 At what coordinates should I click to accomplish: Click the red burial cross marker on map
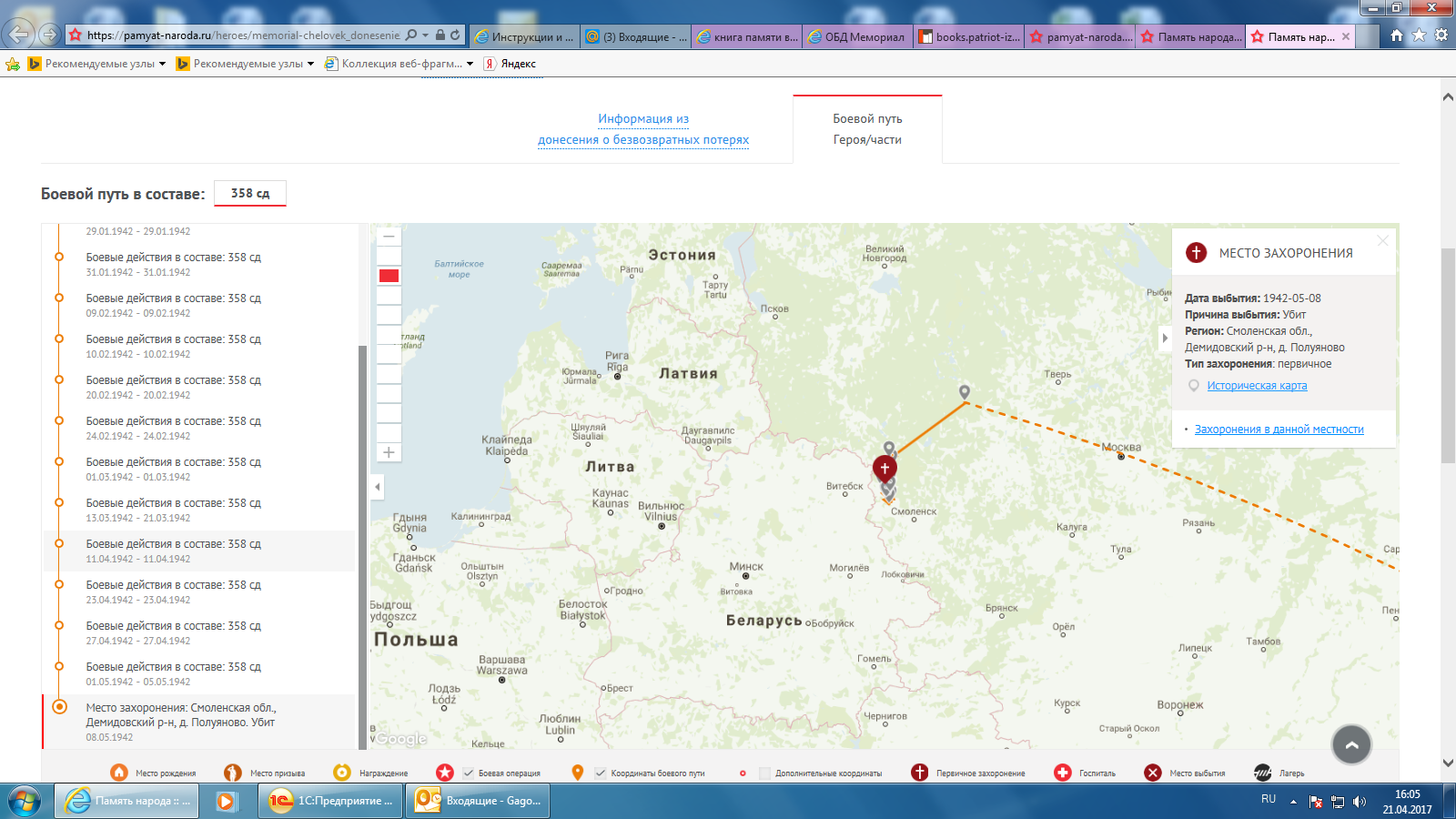tap(885, 468)
